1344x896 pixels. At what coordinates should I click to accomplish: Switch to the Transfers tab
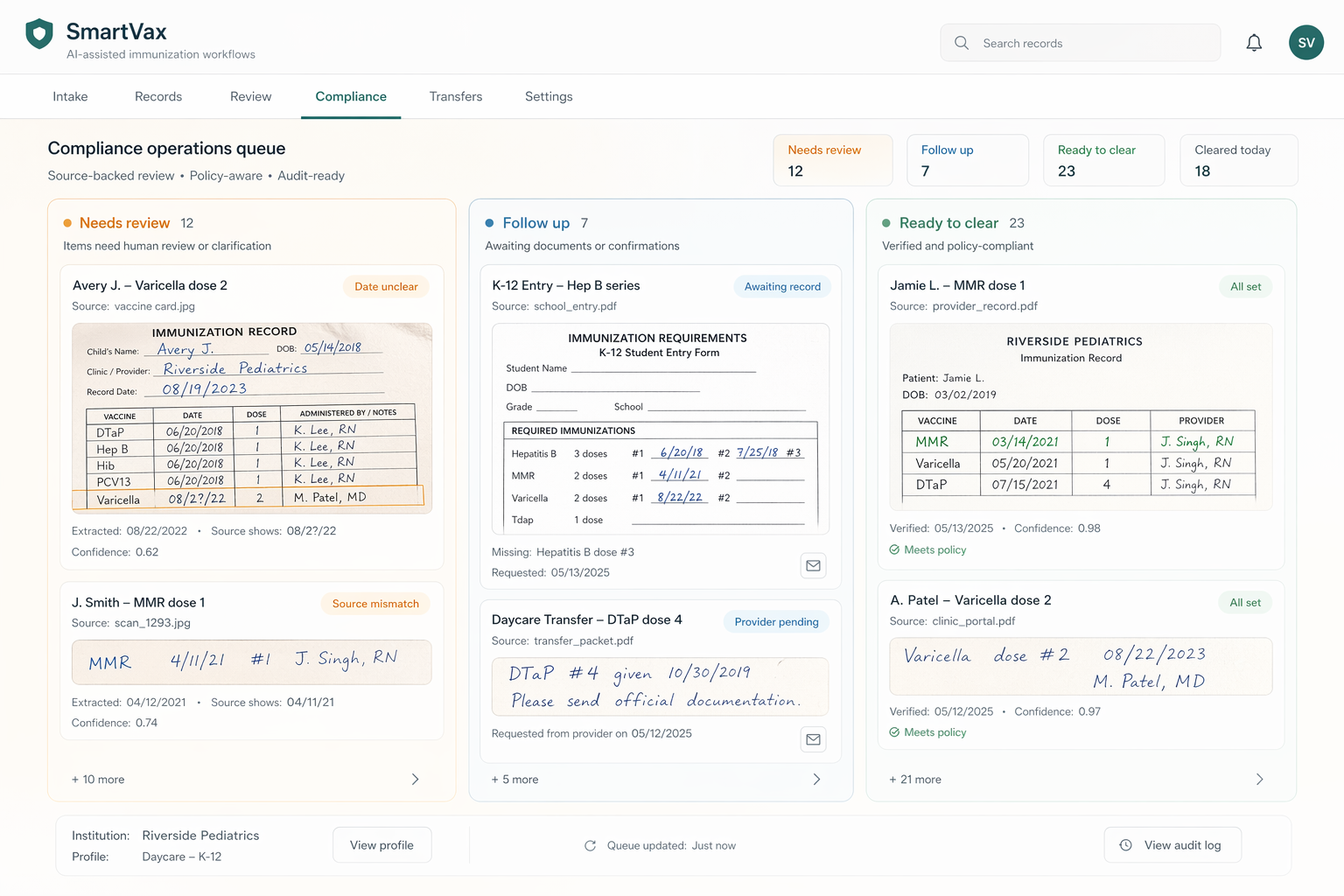tap(455, 96)
